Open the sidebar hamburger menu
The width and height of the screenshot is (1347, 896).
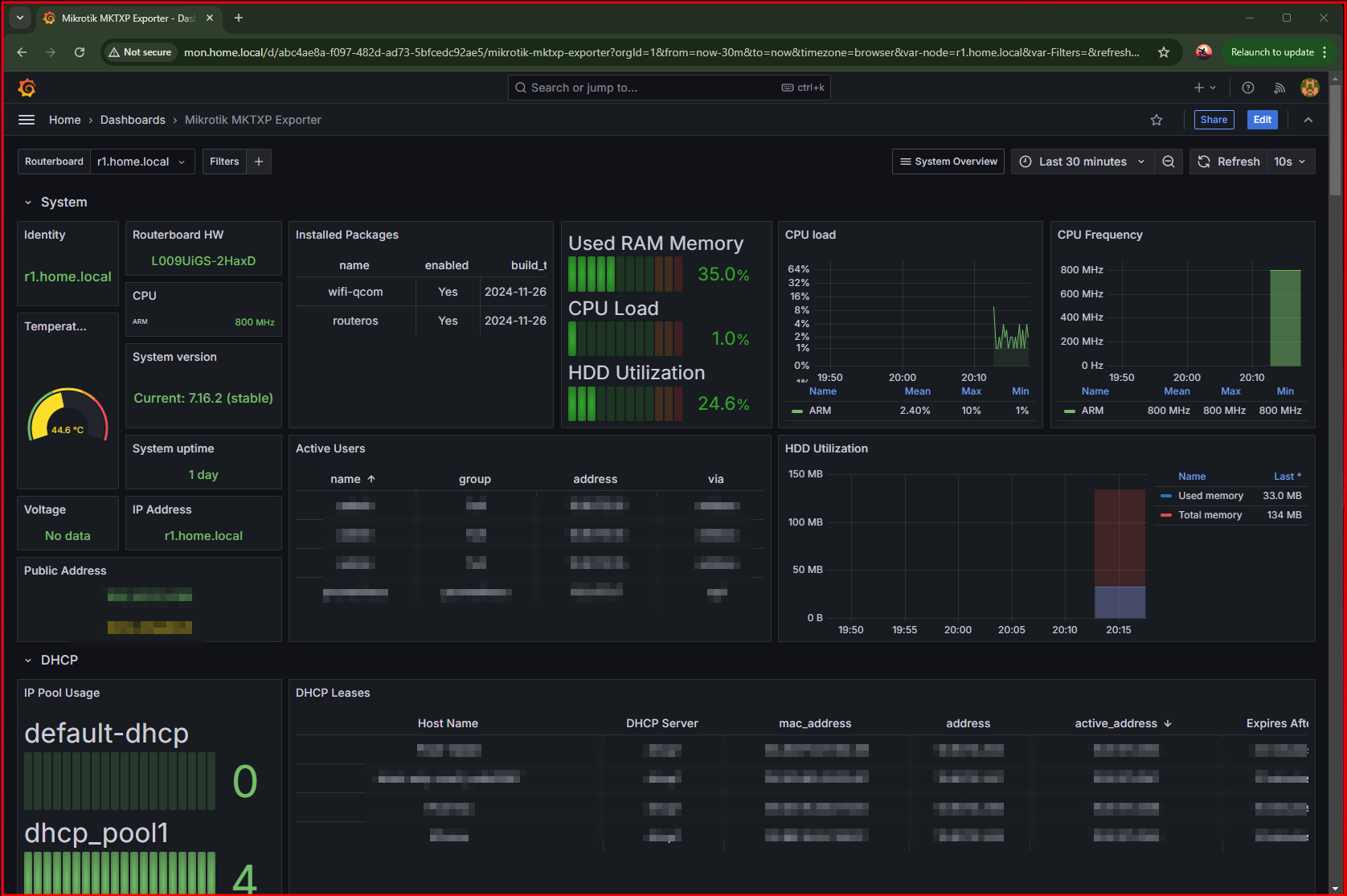coord(27,120)
